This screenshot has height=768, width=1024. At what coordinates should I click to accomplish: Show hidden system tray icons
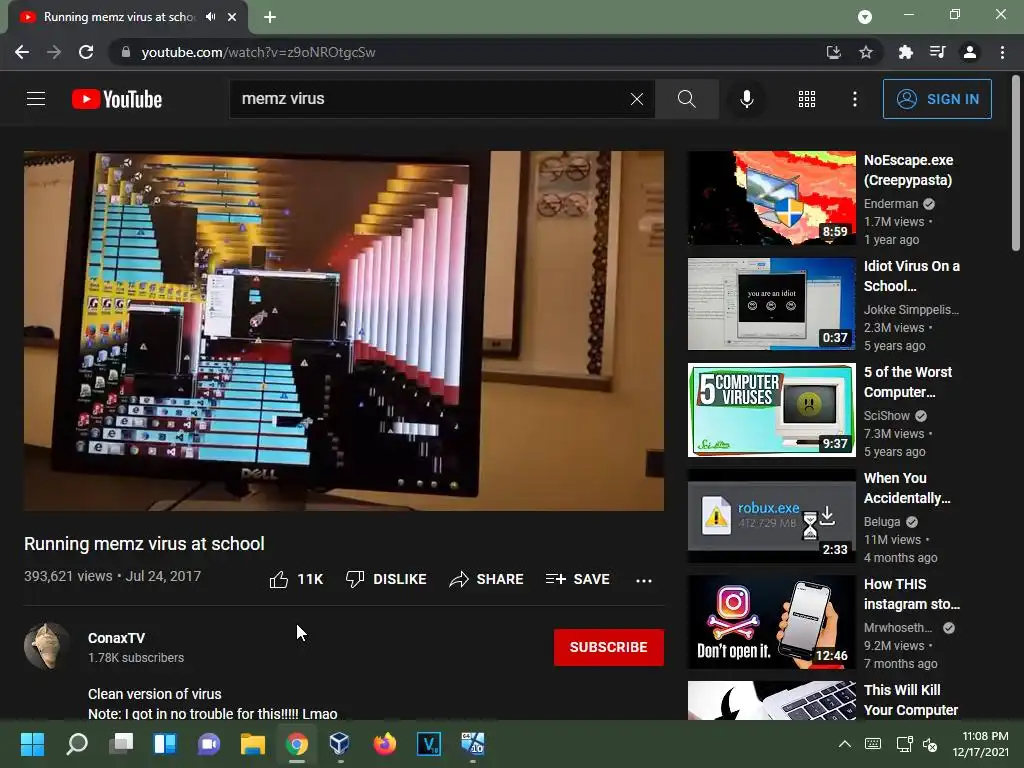coord(844,744)
